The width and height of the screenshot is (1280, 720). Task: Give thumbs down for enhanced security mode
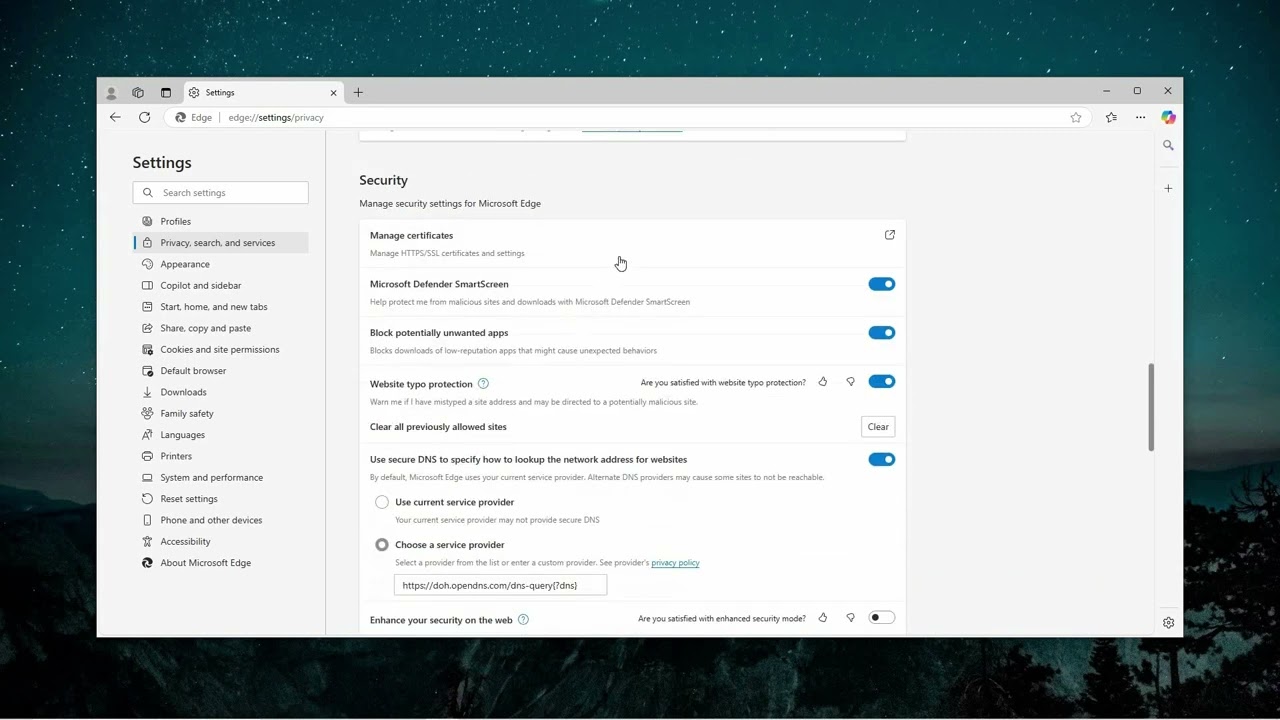851,618
